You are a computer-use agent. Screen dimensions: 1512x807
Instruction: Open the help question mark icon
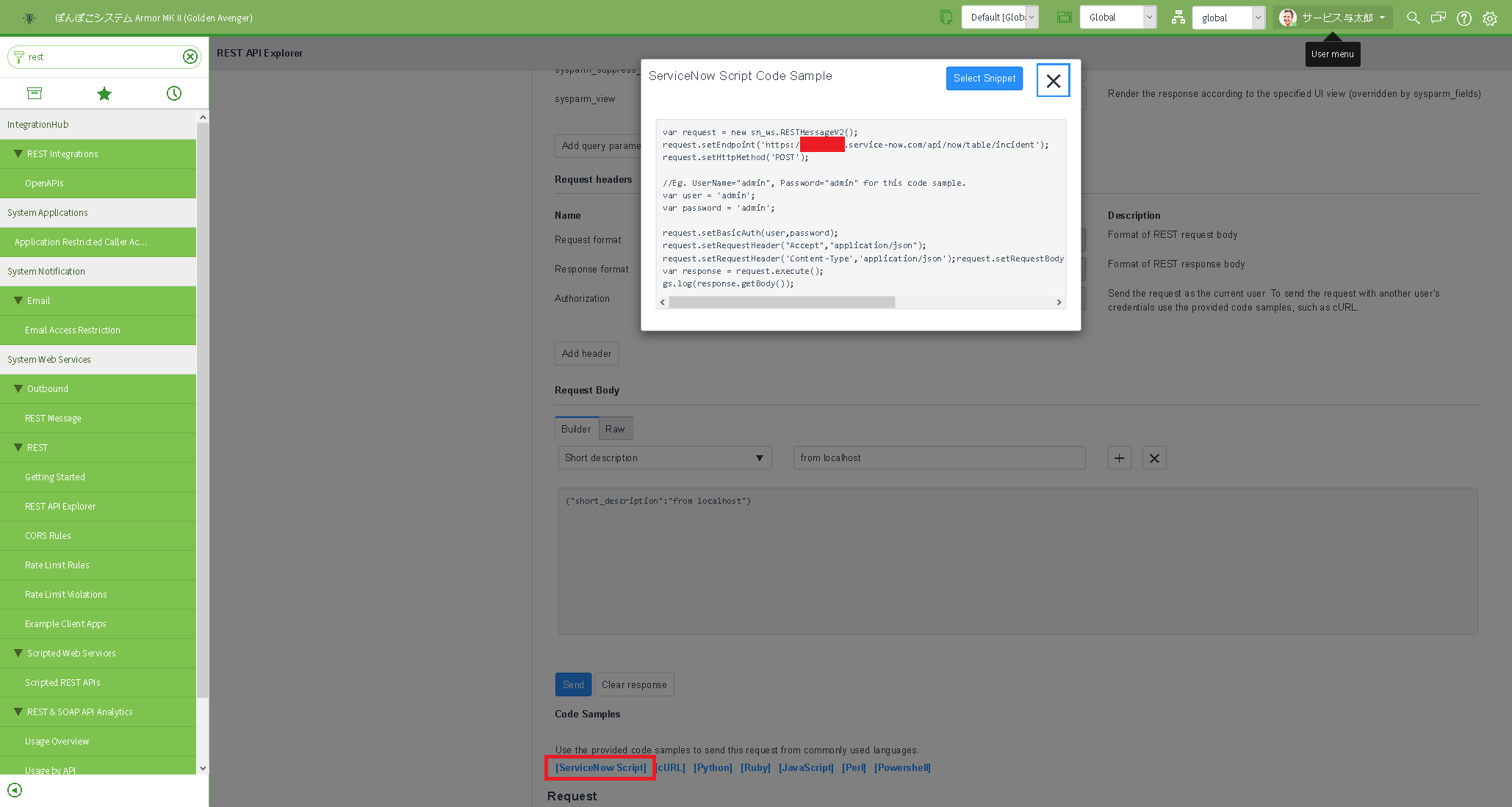(1464, 18)
